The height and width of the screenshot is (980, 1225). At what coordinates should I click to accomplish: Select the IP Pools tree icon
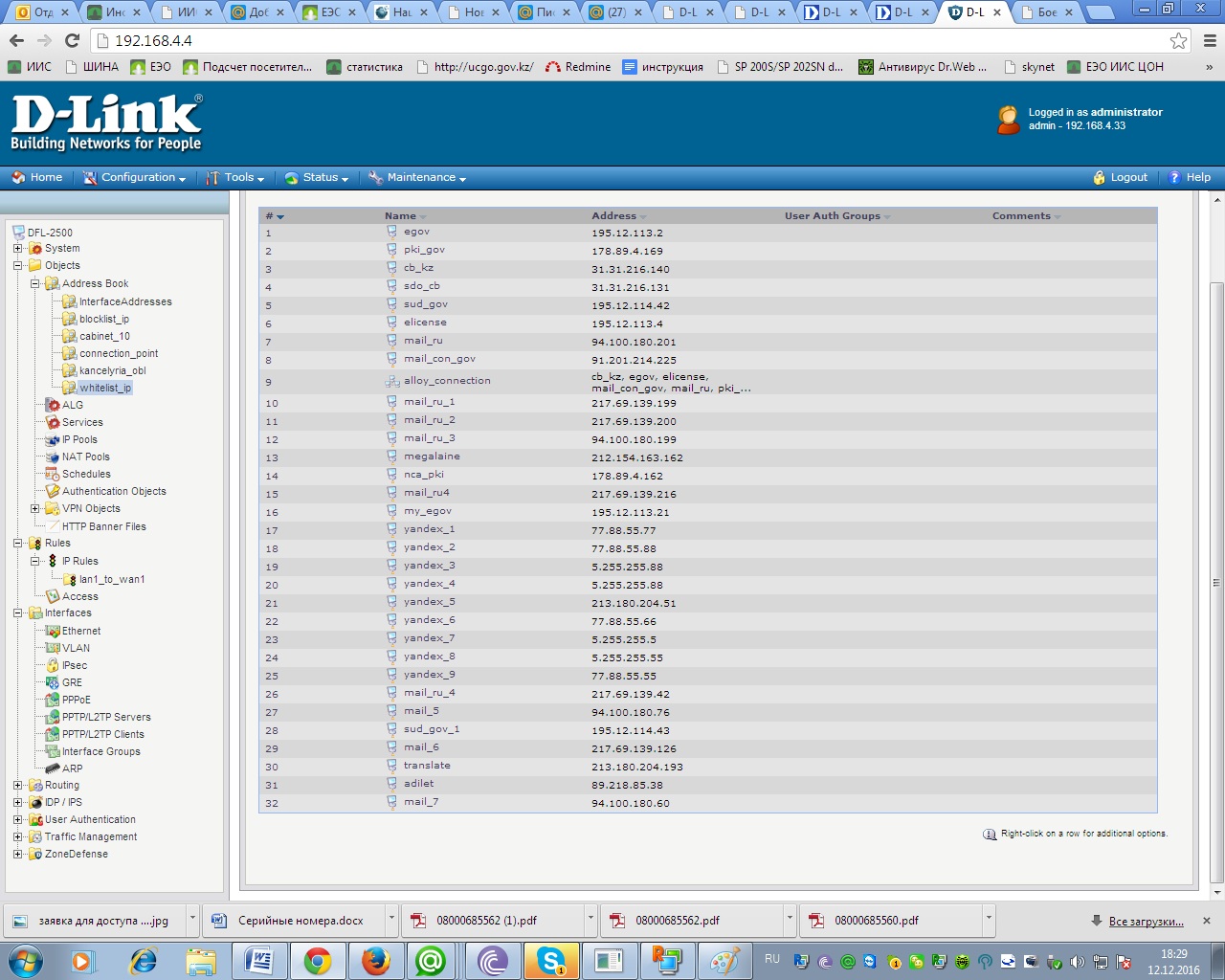[54, 439]
